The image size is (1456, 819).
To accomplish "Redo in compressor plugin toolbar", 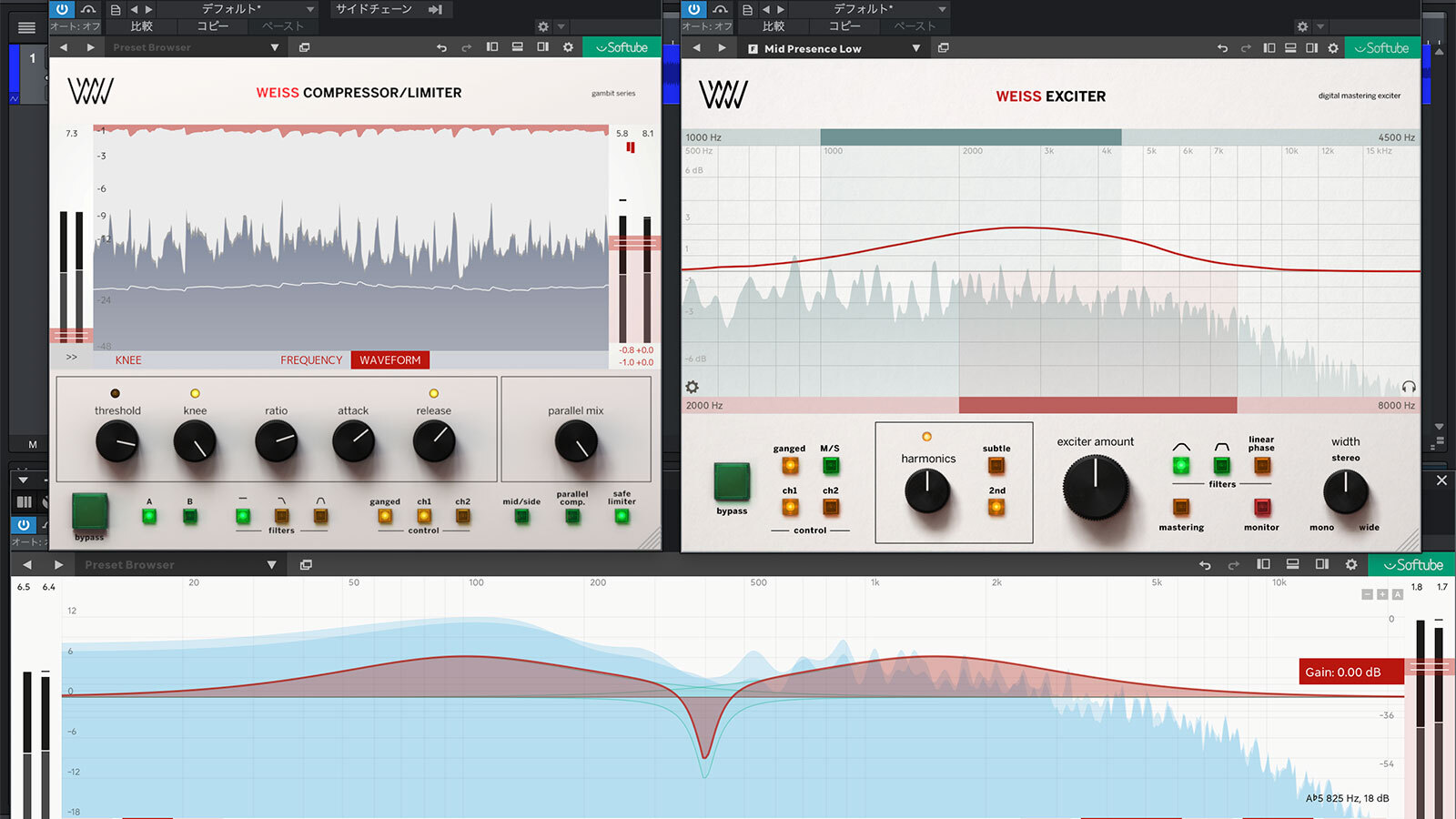I will [x=467, y=47].
